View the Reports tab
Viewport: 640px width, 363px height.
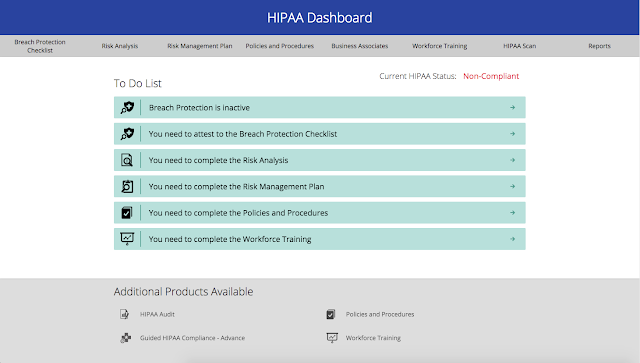(600, 46)
